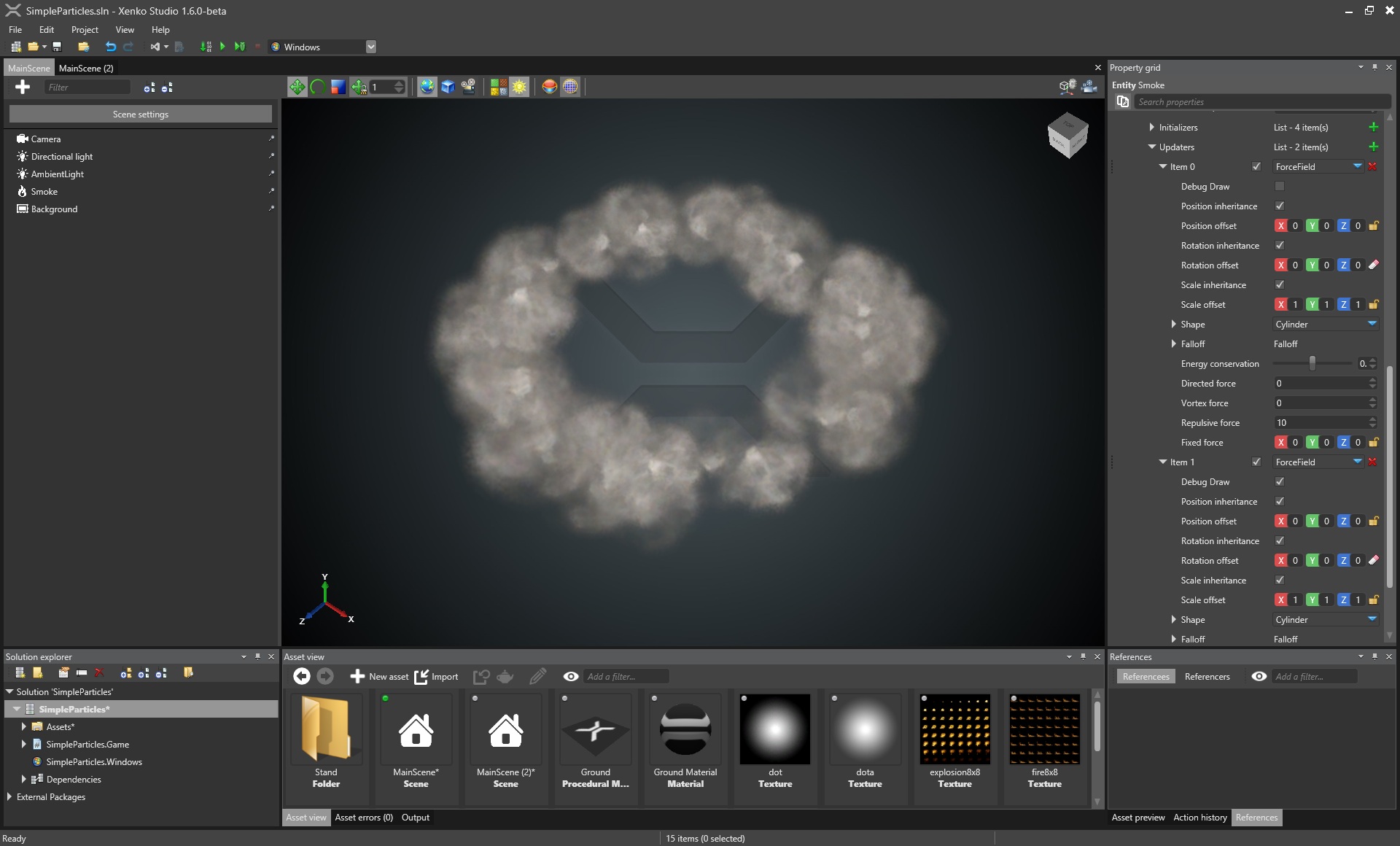Uncheck Debug Draw for Item 1

click(1279, 482)
